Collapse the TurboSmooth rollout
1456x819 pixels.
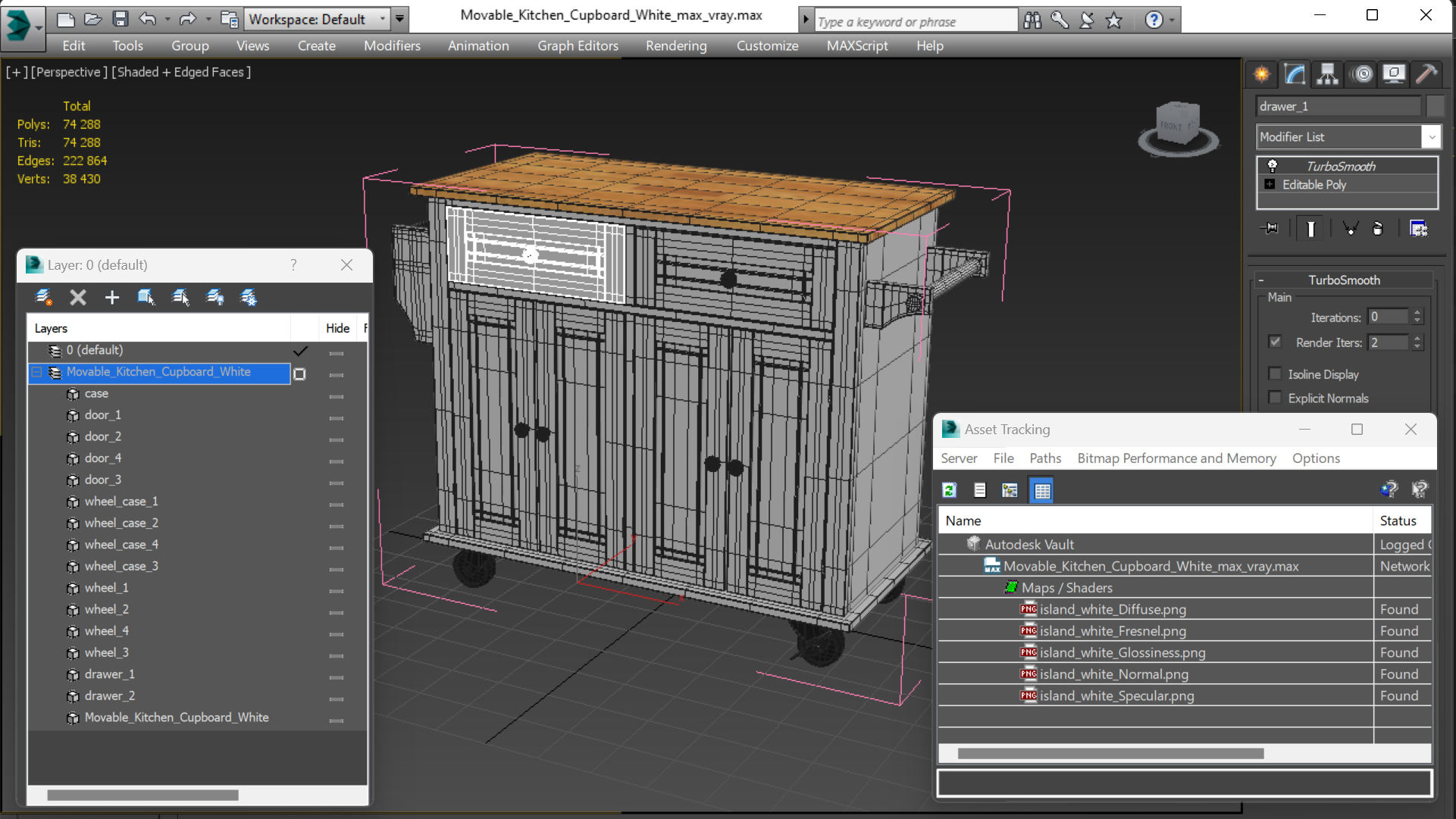coord(1261,280)
